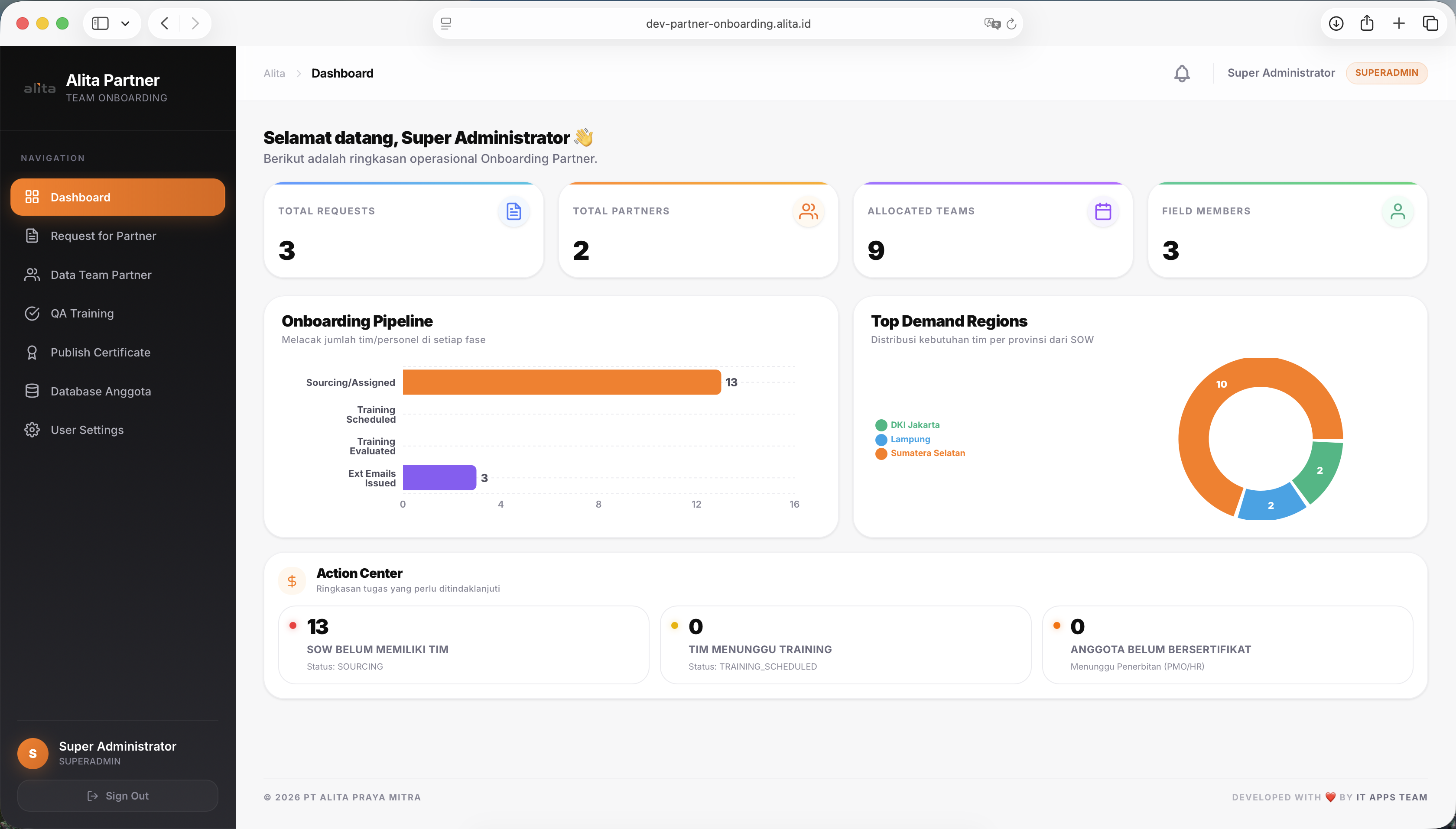The width and height of the screenshot is (1456, 829).
Task: Toggle the Safari sidebar
Action: (x=100, y=23)
